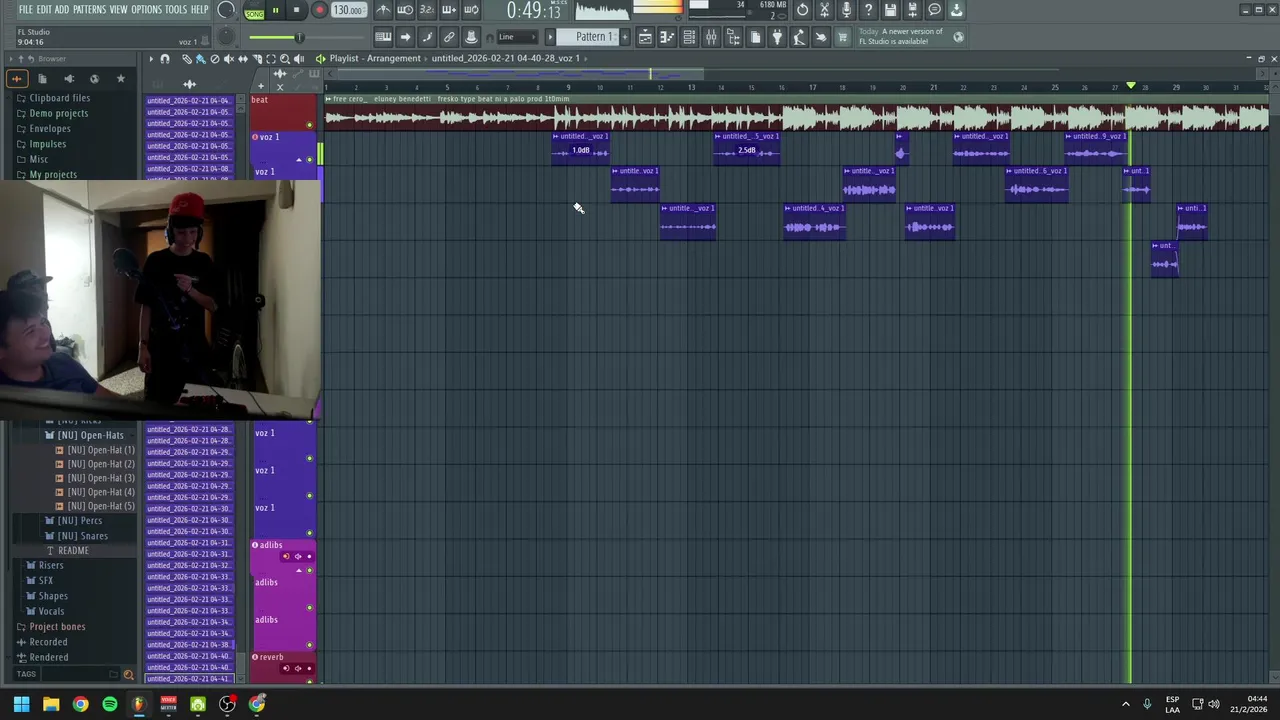The width and height of the screenshot is (1280, 720).
Task: Click the help question mark icon
Action: click(x=868, y=10)
